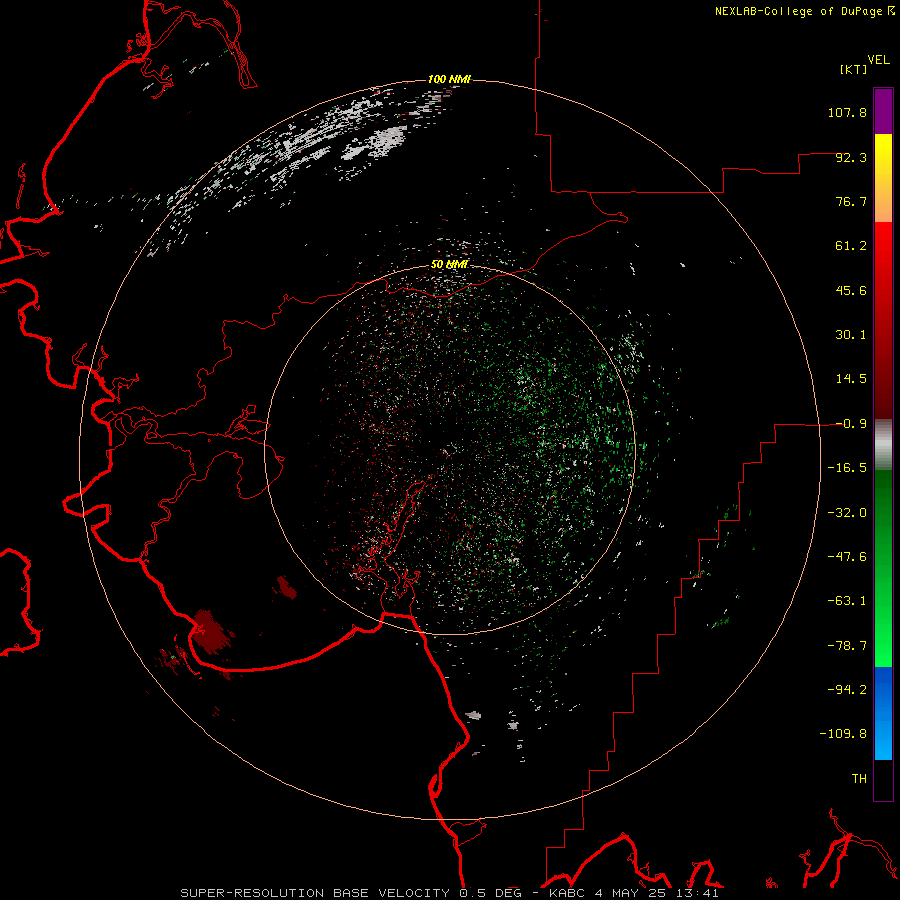Viewport: 900px width, 900px height.
Task: Click the VEL legend title
Action: pyautogui.click(x=878, y=59)
